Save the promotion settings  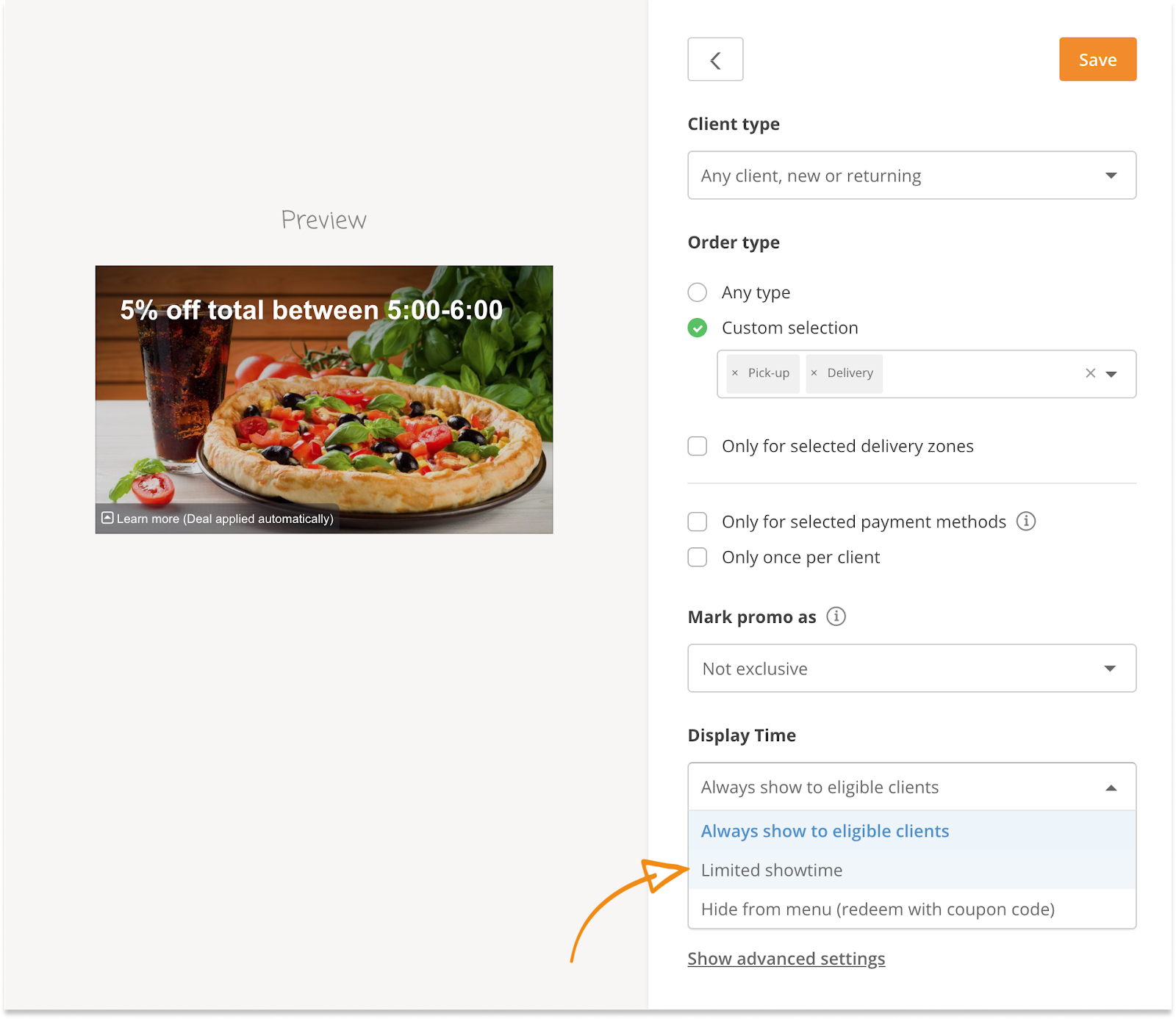(x=1097, y=60)
